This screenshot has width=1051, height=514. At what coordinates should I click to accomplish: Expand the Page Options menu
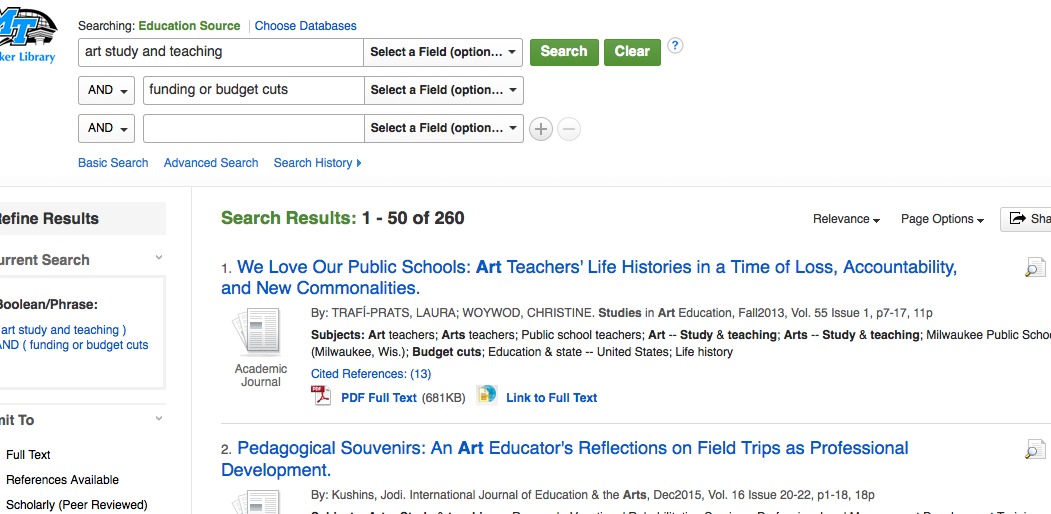(x=942, y=219)
